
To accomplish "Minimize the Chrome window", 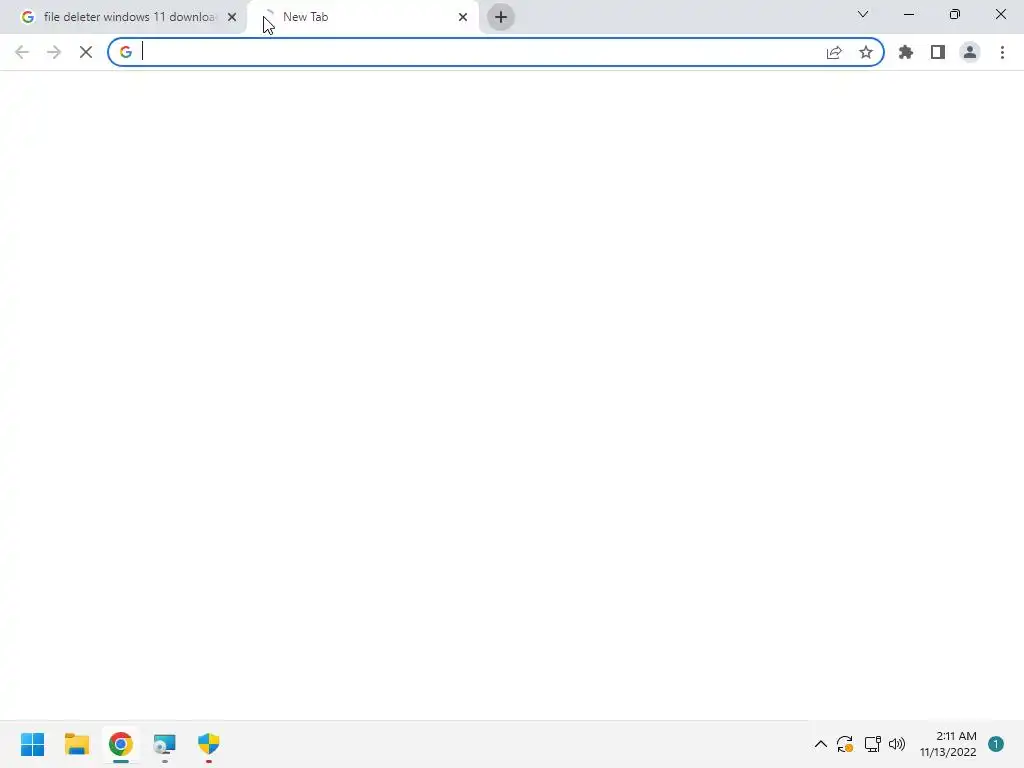I will tap(909, 14).
